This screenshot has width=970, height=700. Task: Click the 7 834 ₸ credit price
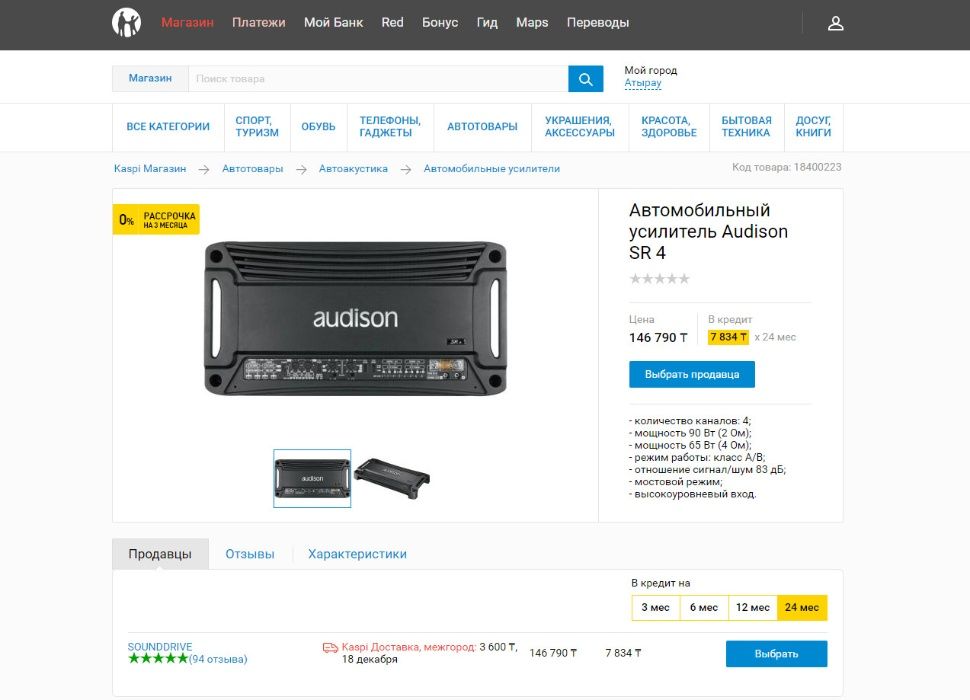pyautogui.click(x=728, y=337)
